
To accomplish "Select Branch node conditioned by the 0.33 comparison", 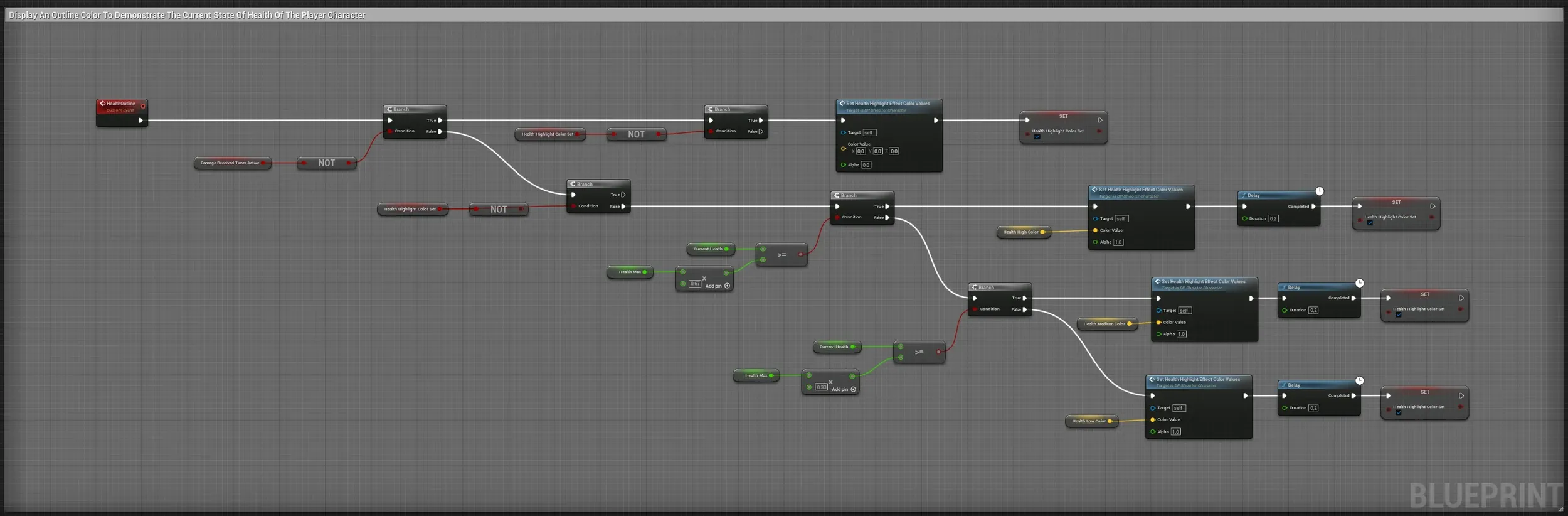I will pyautogui.click(x=1000, y=300).
